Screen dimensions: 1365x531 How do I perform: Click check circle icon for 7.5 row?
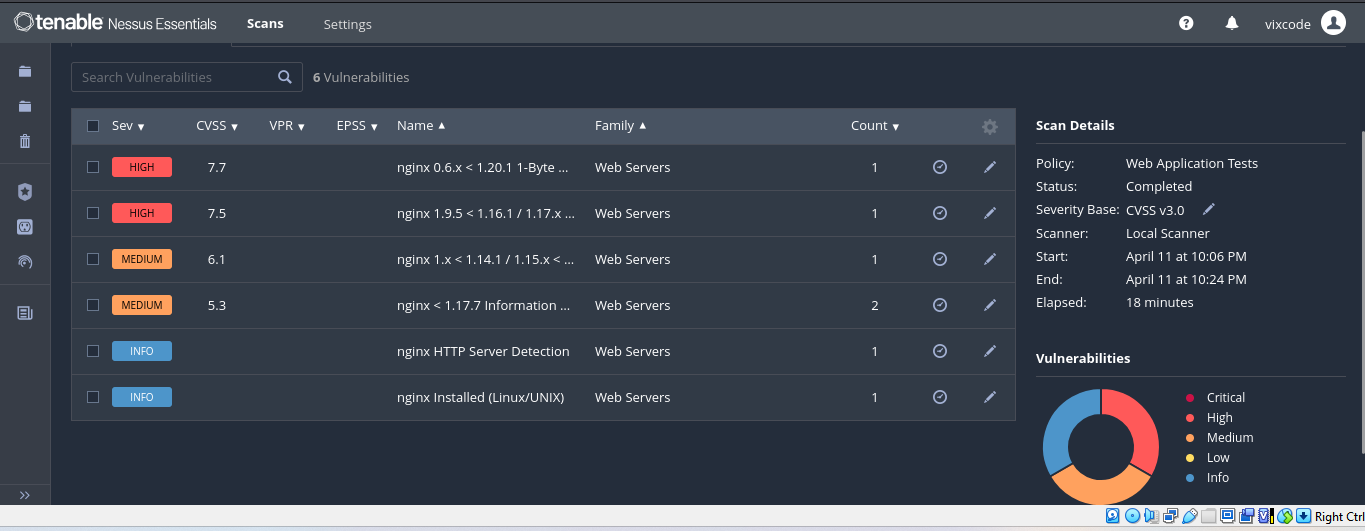940,213
